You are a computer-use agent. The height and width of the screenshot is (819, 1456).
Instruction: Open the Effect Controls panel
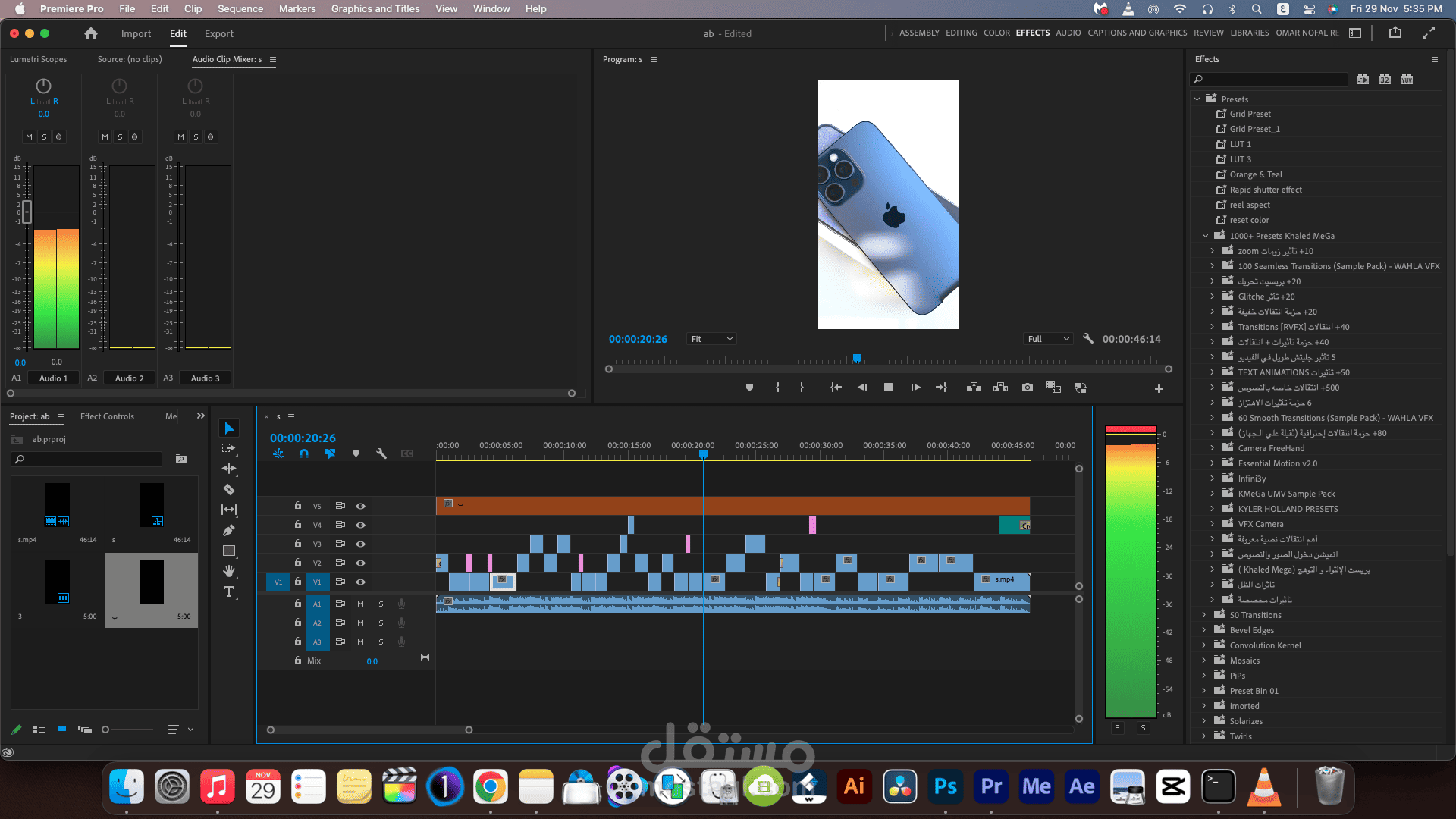107,416
